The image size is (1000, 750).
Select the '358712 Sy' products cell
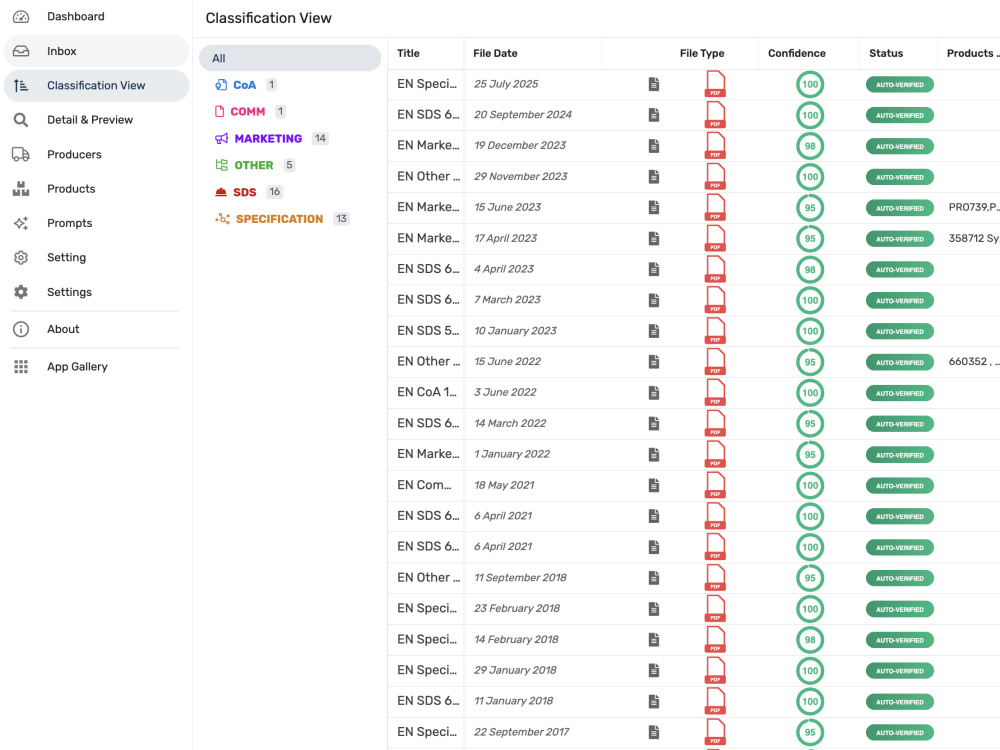974,239
